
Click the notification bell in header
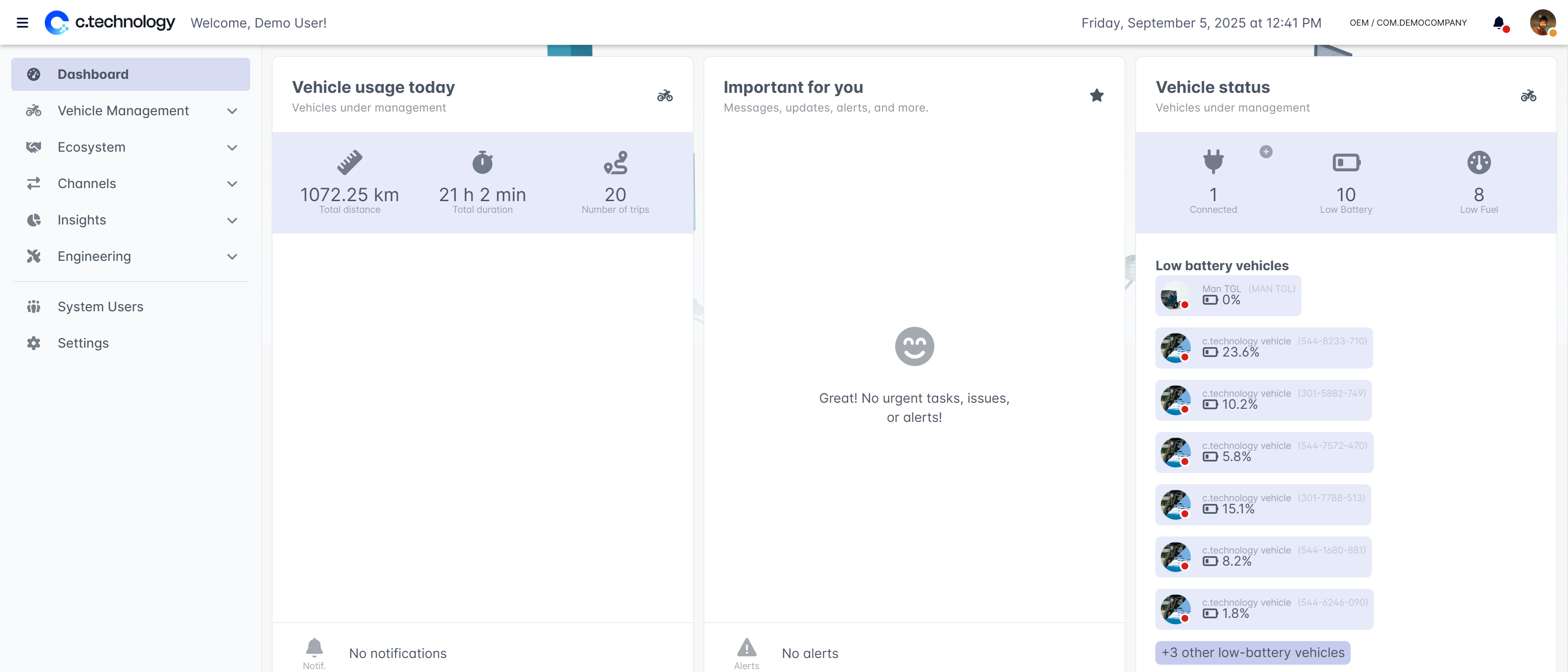(x=1498, y=23)
